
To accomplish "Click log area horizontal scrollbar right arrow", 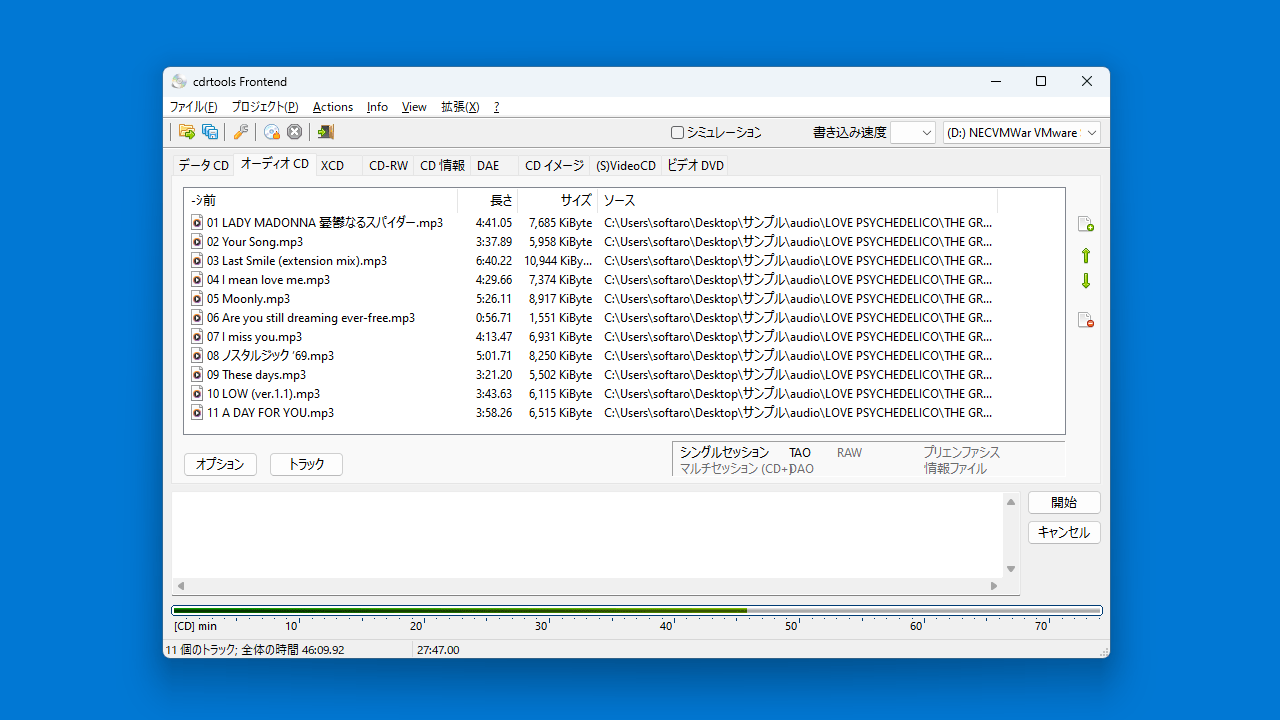I will (x=994, y=586).
